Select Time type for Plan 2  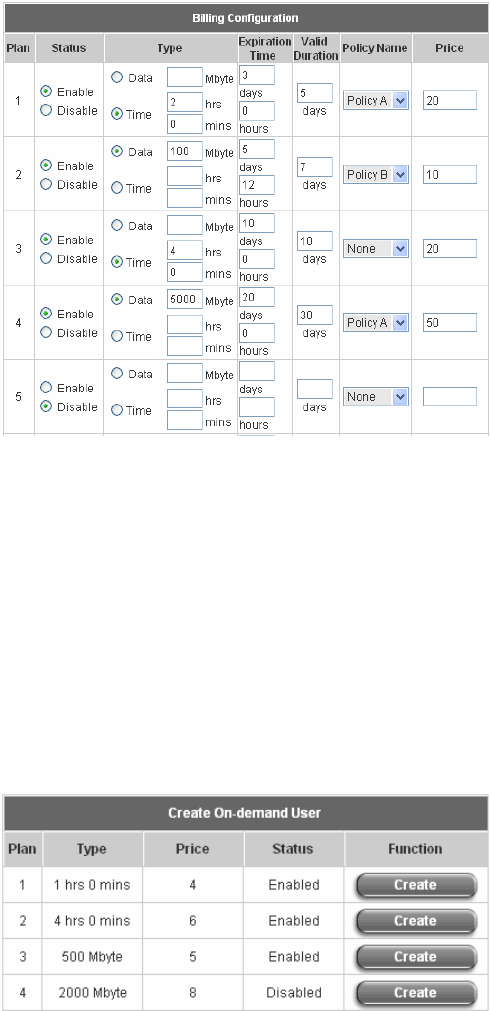(x=117, y=188)
